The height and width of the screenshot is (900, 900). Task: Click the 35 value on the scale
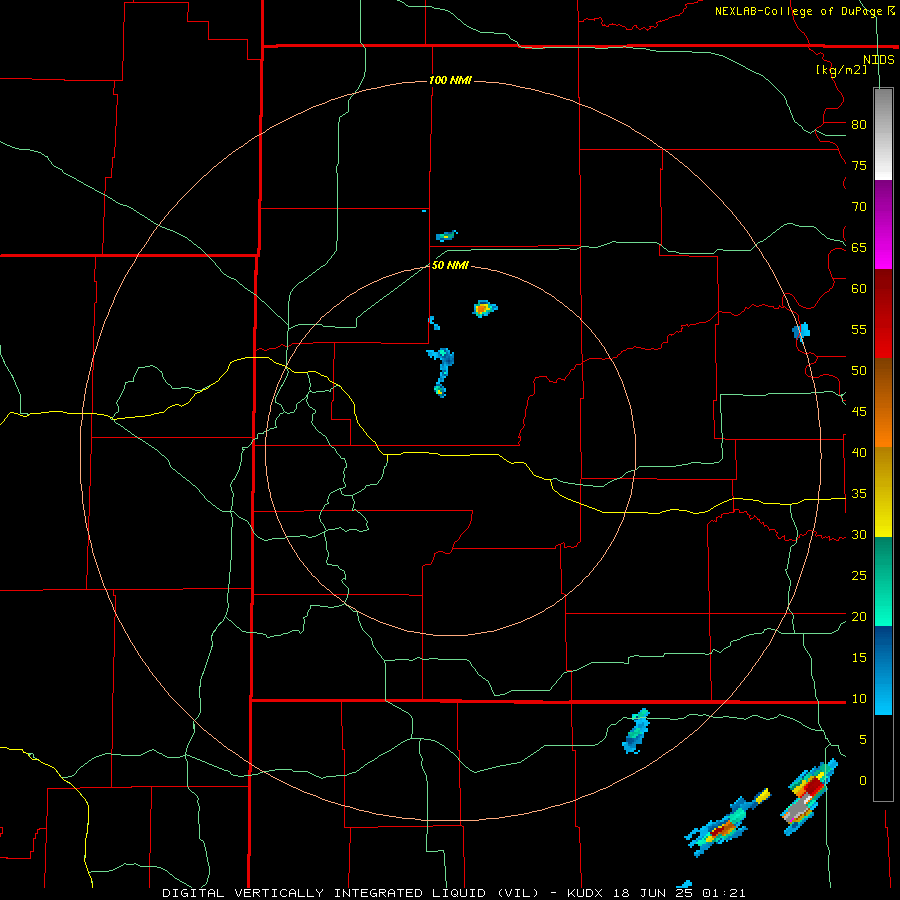click(x=859, y=494)
